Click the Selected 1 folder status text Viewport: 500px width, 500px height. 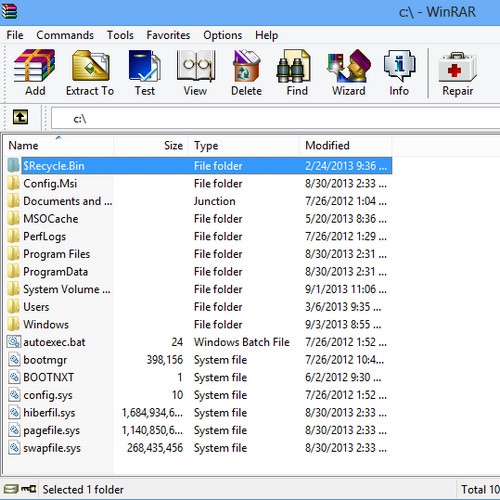[x=83, y=489]
